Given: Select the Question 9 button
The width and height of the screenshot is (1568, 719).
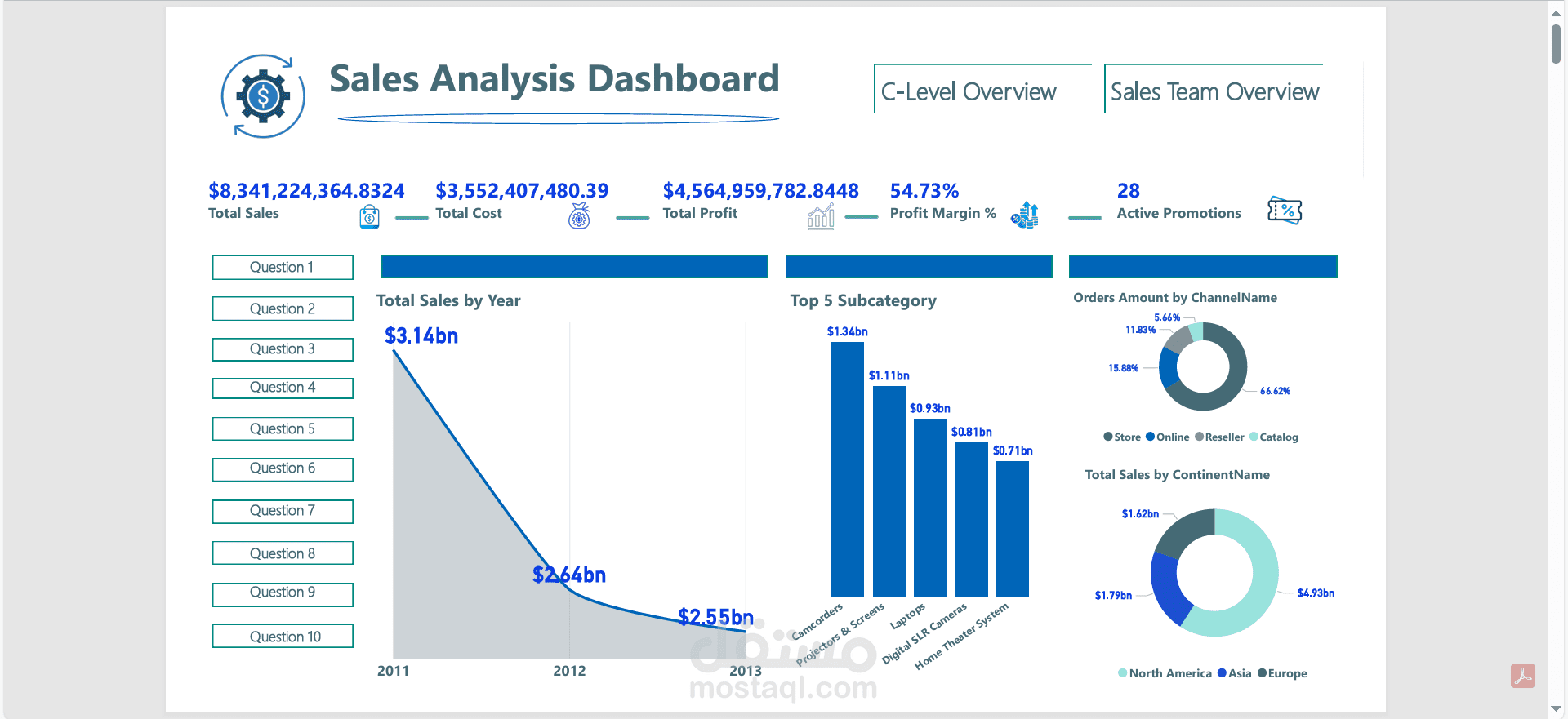Looking at the screenshot, I should pos(283,594).
